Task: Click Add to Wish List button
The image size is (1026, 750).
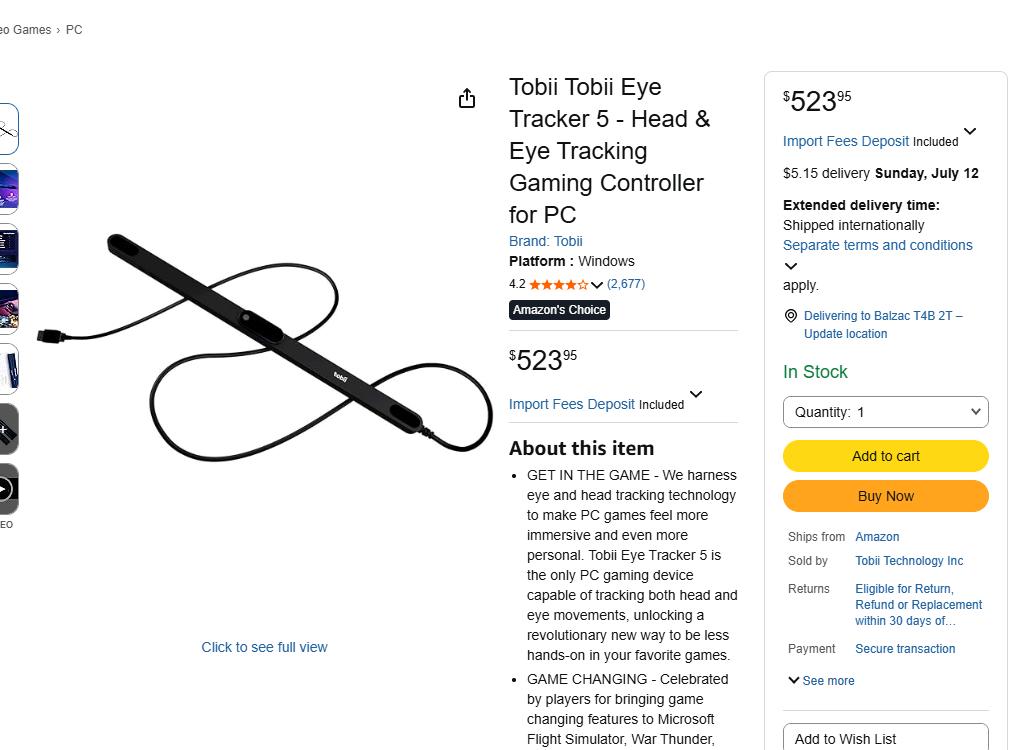Action: (x=885, y=738)
